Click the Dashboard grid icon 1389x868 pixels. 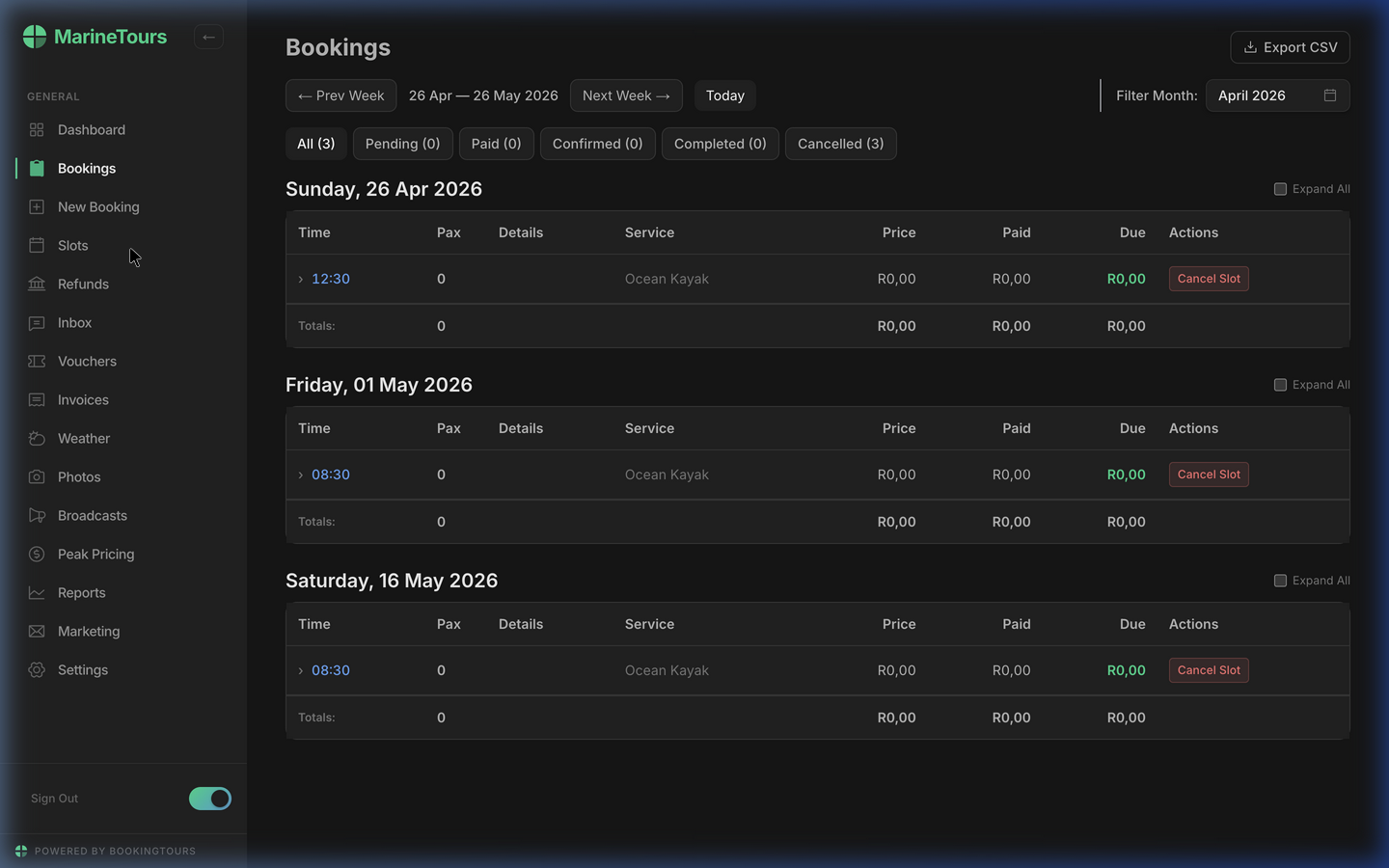(x=37, y=130)
